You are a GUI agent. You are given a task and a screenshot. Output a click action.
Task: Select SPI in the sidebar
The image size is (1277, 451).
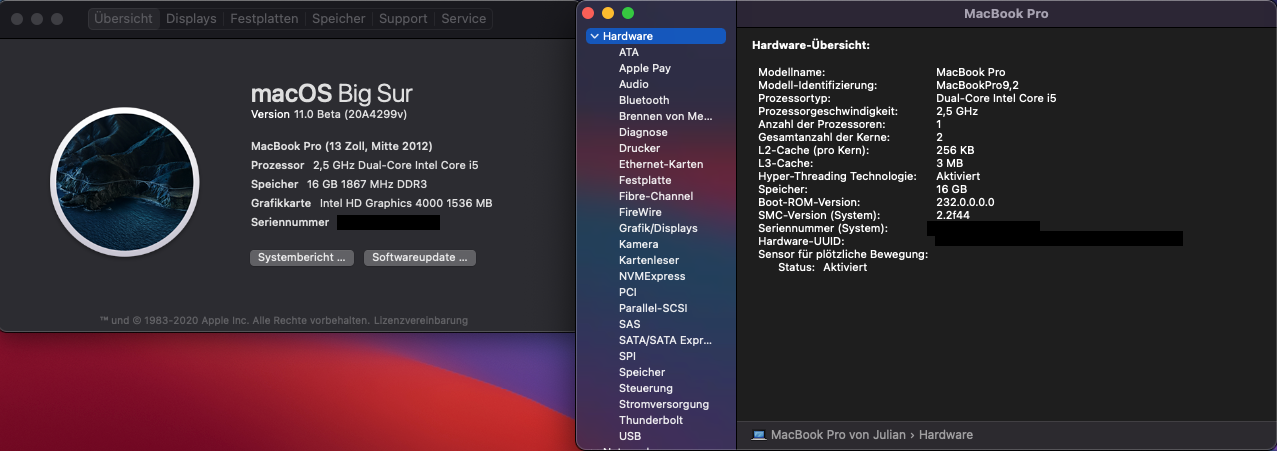(x=627, y=356)
